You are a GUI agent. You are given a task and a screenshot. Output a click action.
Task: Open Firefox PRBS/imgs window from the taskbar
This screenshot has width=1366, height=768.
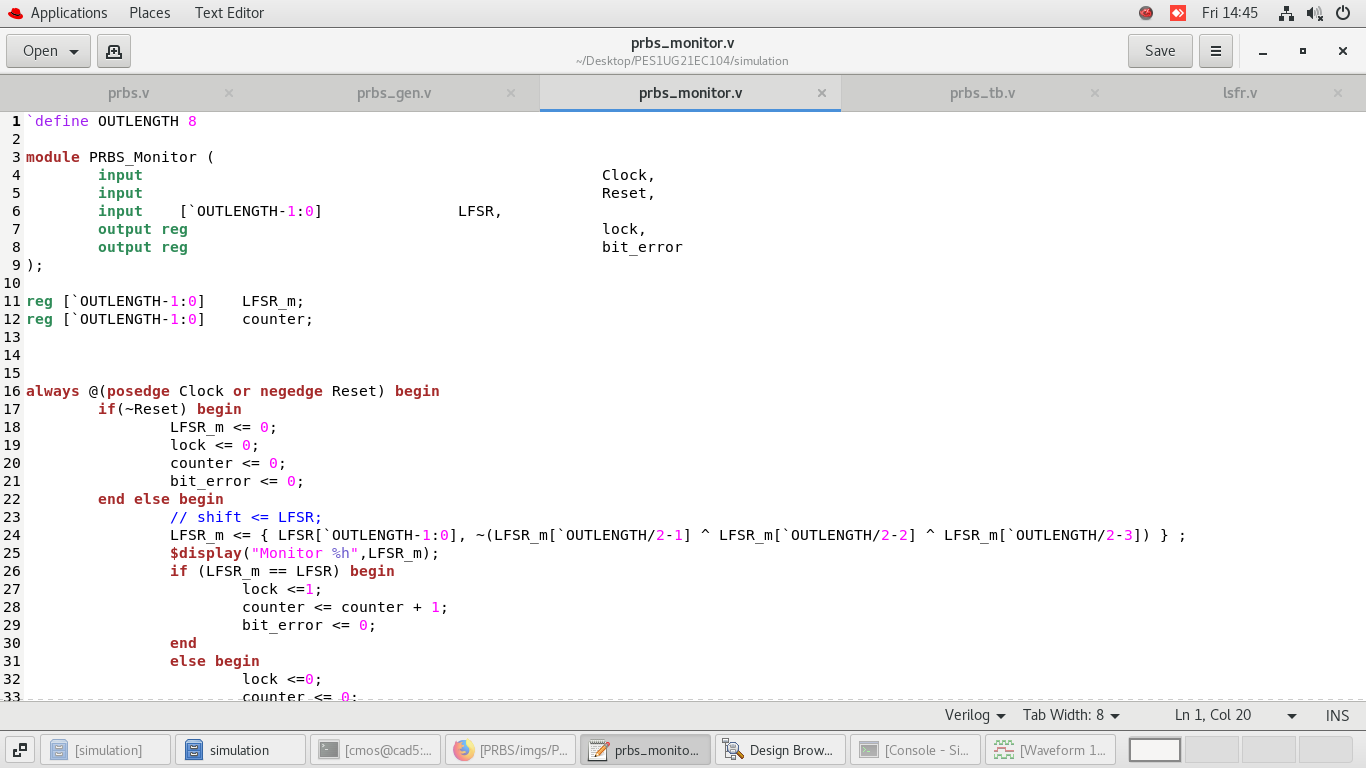pos(511,749)
